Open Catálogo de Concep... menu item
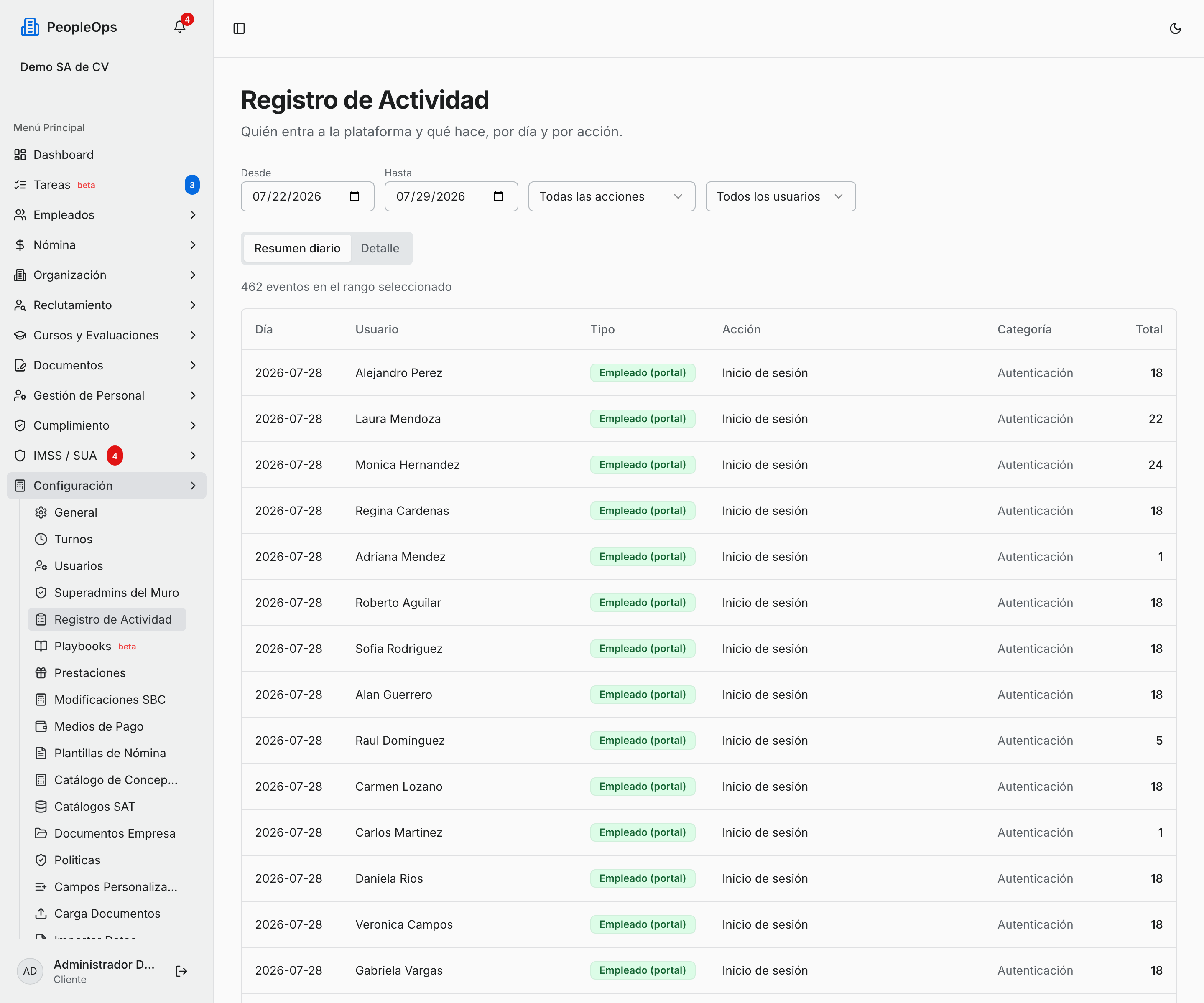The height and width of the screenshot is (1003, 1204). (x=107, y=780)
